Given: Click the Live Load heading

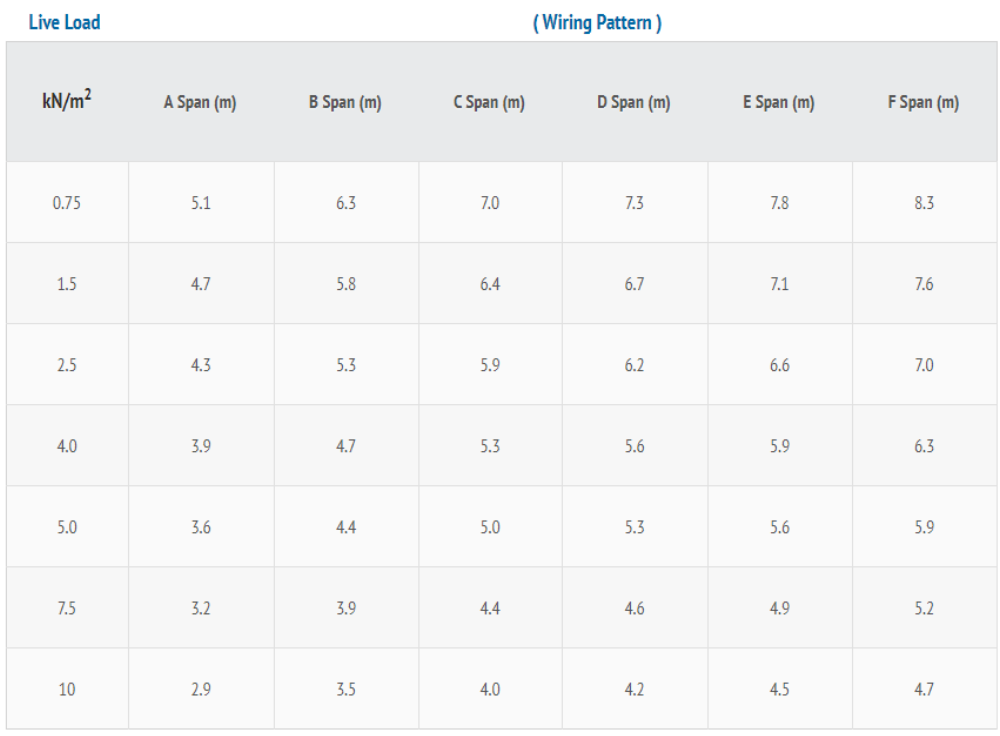Looking at the screenshot, I should click(64, 22).
